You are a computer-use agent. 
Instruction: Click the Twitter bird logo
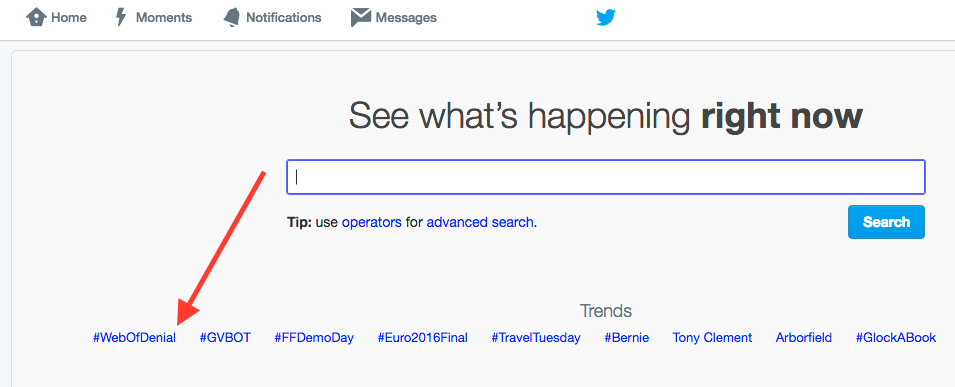[606, 18]
